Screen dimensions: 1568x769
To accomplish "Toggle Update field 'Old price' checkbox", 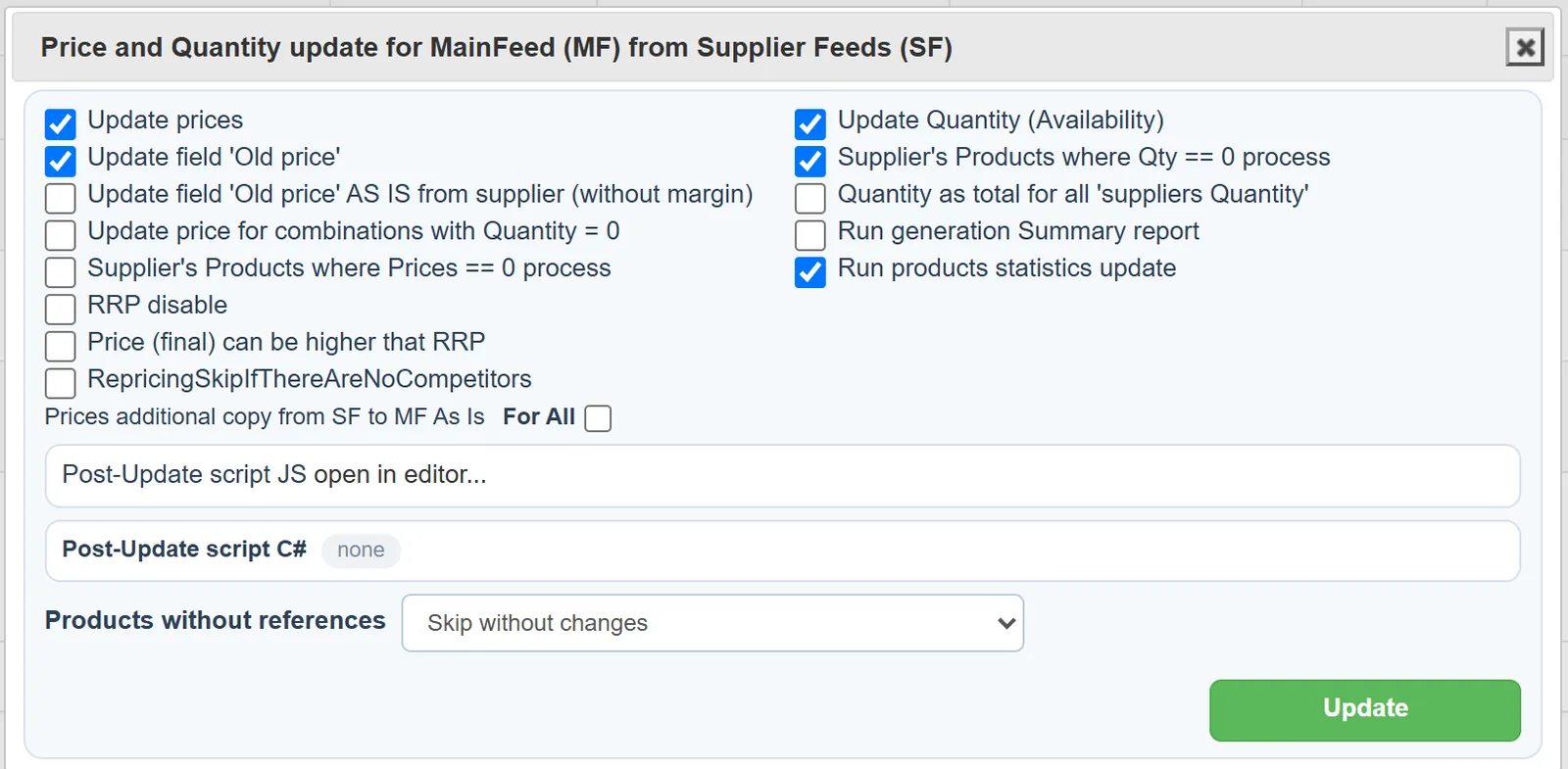I will click(61, 161).
